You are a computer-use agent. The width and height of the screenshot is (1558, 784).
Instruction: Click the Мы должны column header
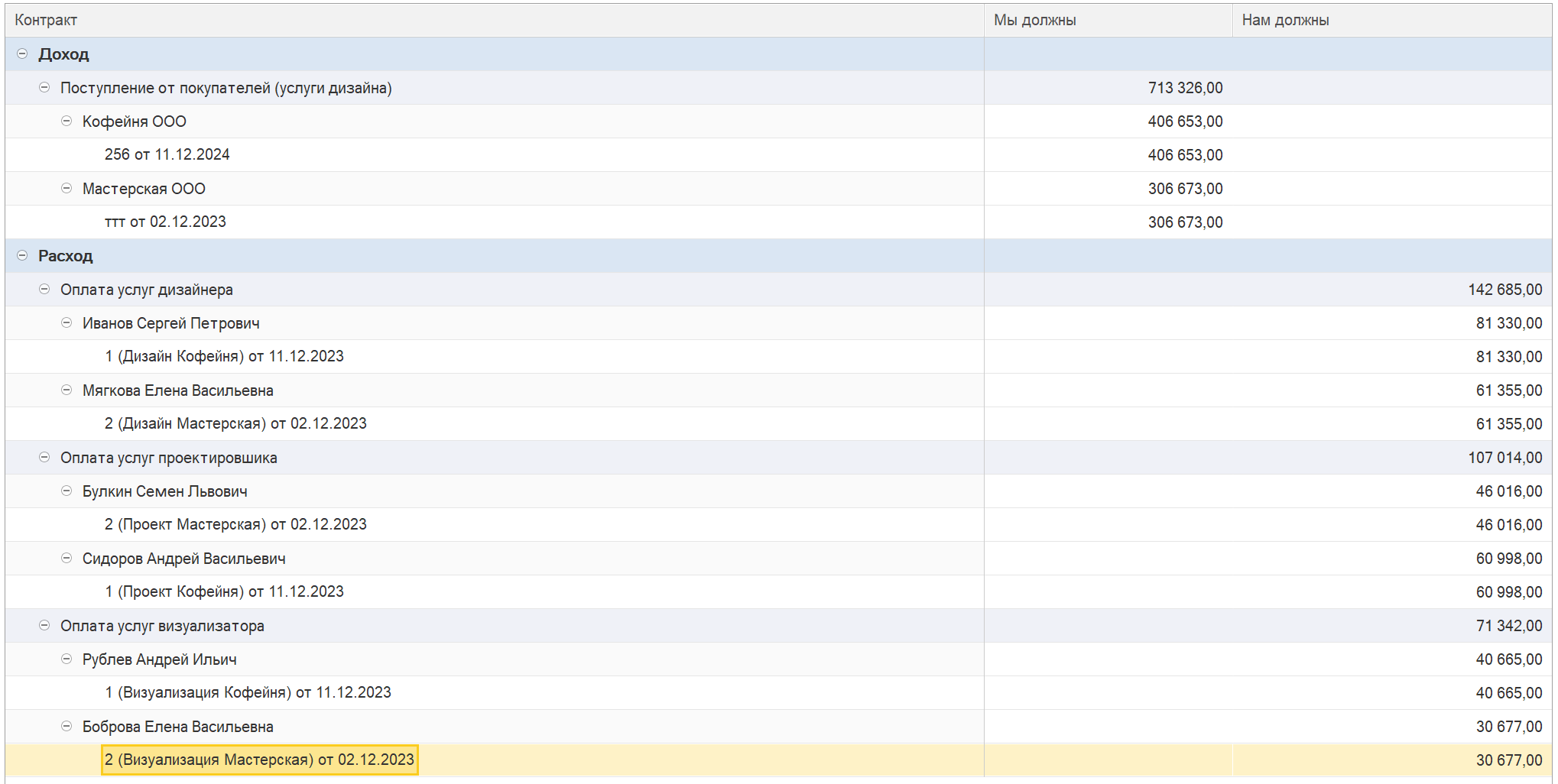point(1108,20)
